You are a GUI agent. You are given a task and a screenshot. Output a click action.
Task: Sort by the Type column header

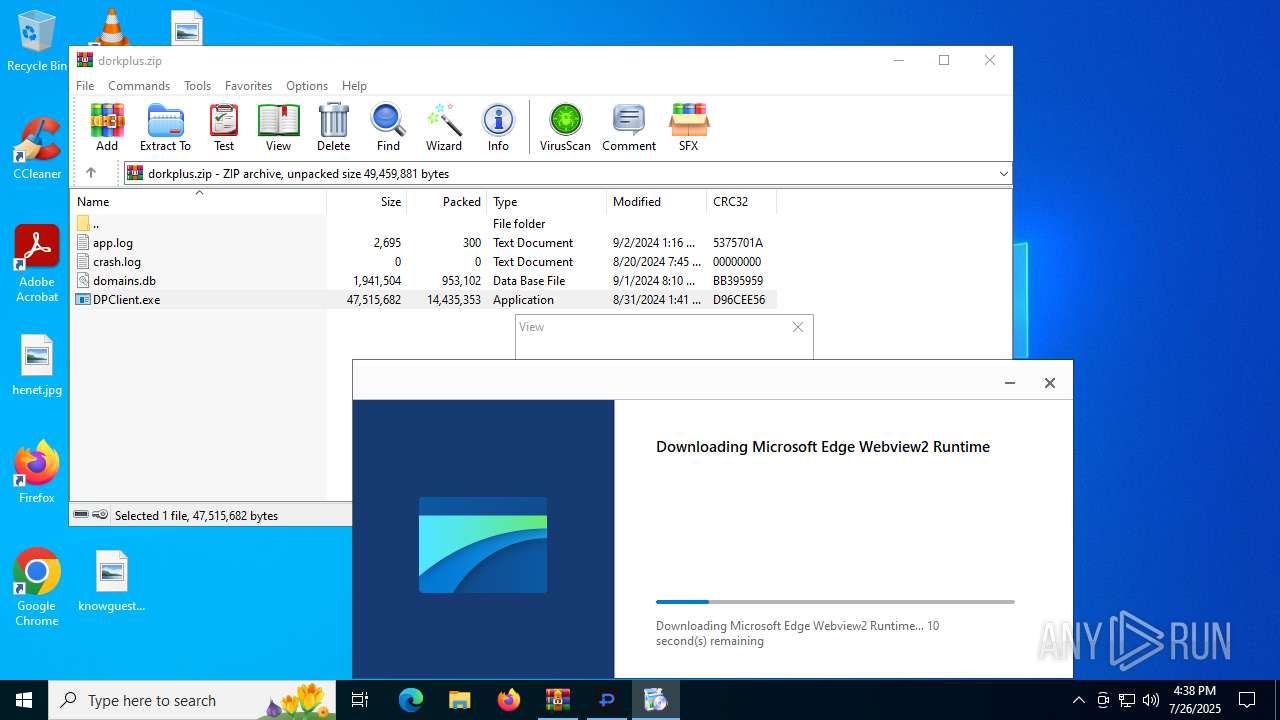coord(547,202)
